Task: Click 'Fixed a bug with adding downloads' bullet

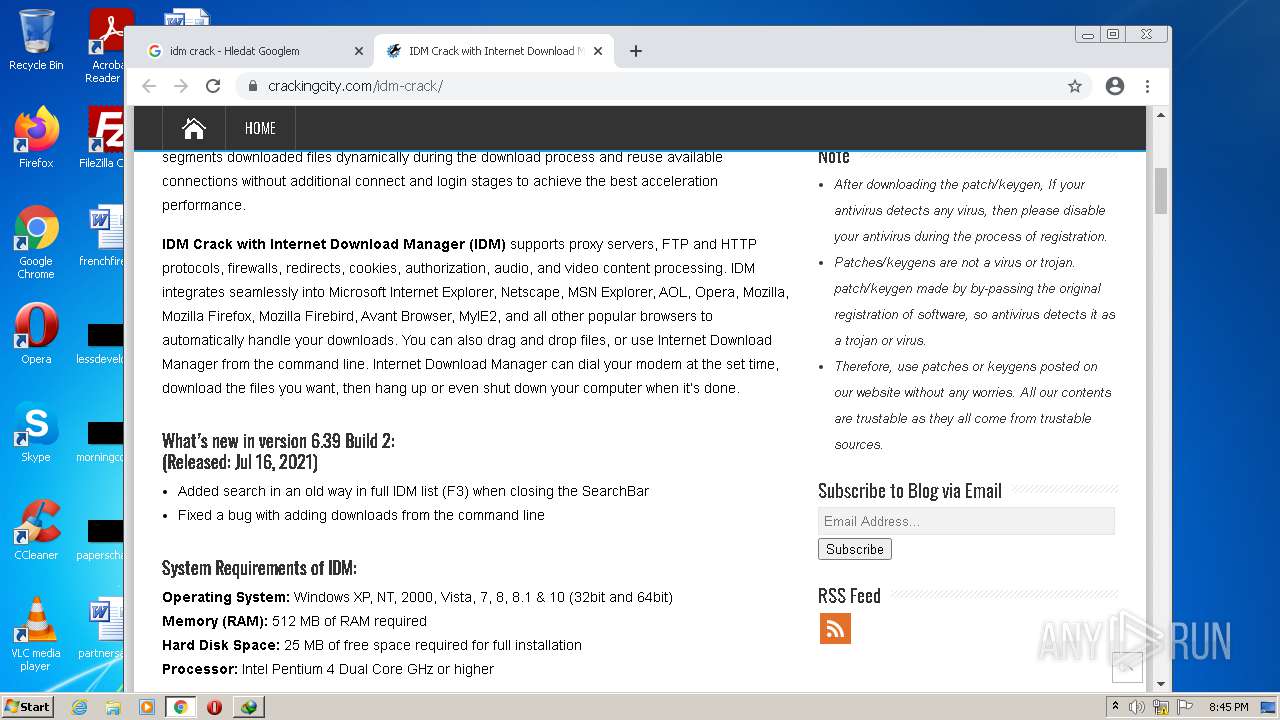Action: pos(361,515)
